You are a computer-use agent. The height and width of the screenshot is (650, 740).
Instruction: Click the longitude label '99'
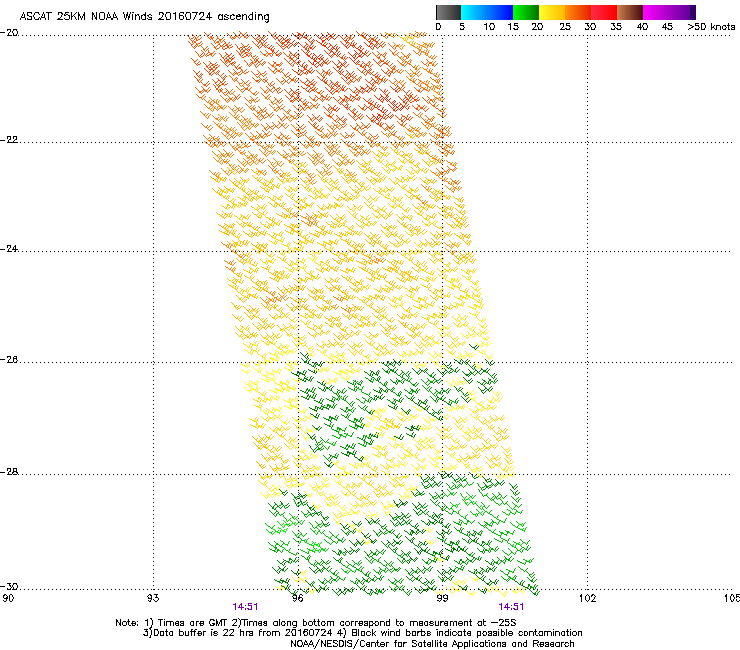click(x=442, y=598)
